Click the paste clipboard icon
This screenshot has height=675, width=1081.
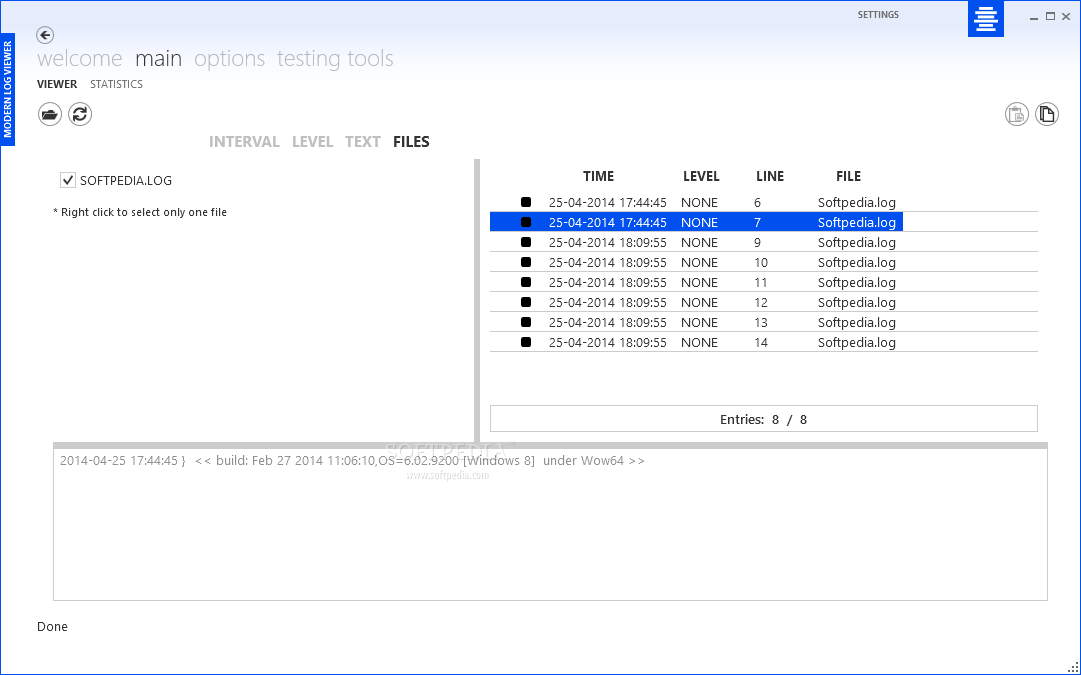point(1017,114)
